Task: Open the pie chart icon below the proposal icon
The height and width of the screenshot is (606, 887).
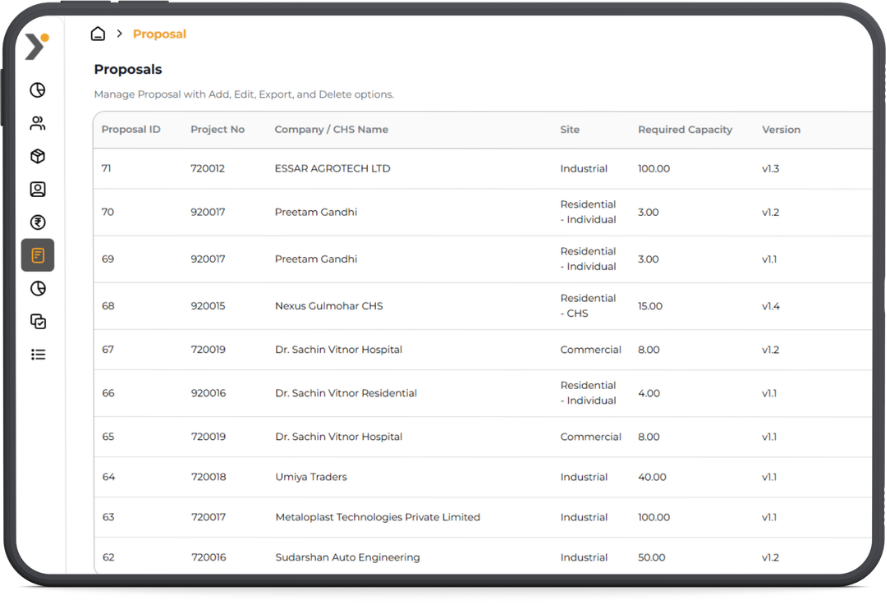Action: (38, 288)
